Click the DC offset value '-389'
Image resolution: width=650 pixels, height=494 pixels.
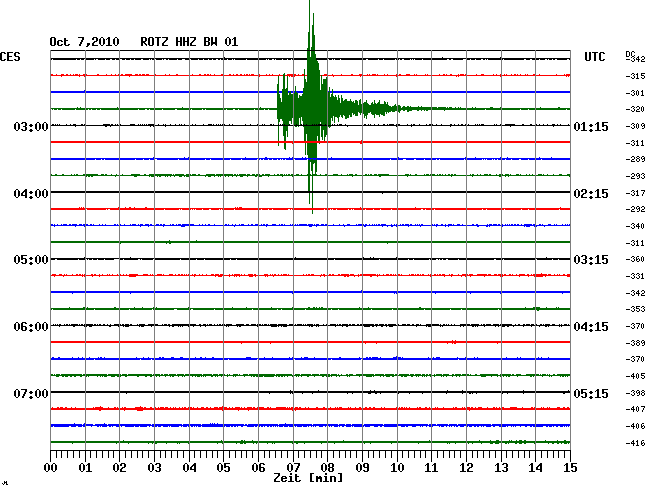click(x=635, y=343)
